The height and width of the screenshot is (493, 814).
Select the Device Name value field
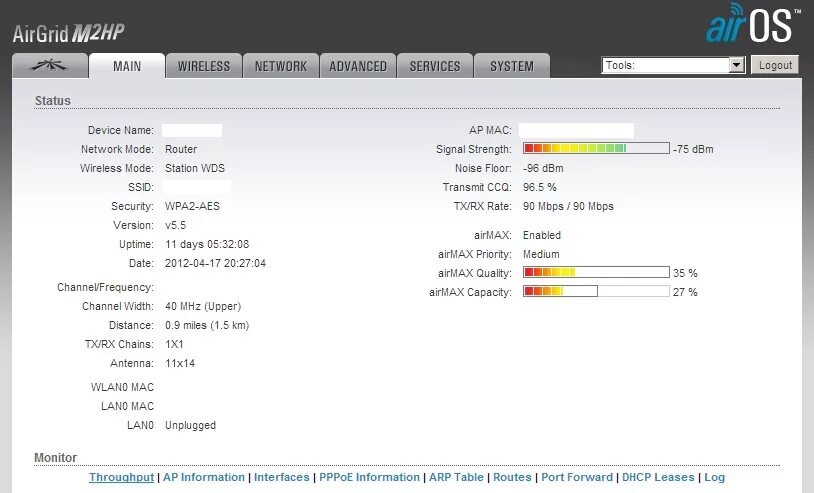click(x=192, y=130)
